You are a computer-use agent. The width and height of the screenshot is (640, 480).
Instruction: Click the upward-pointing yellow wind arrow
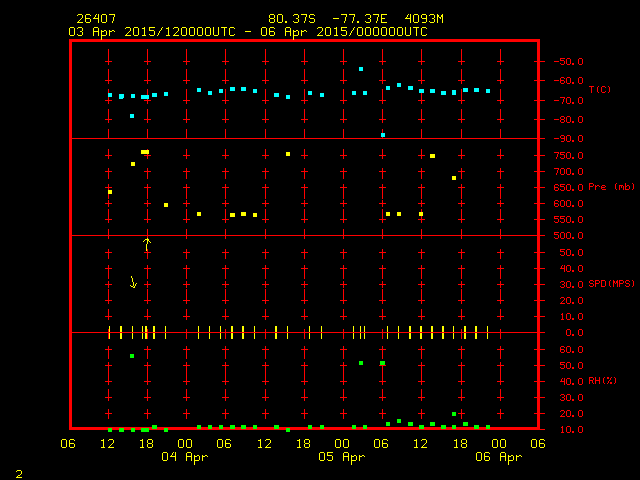(147, 243)
